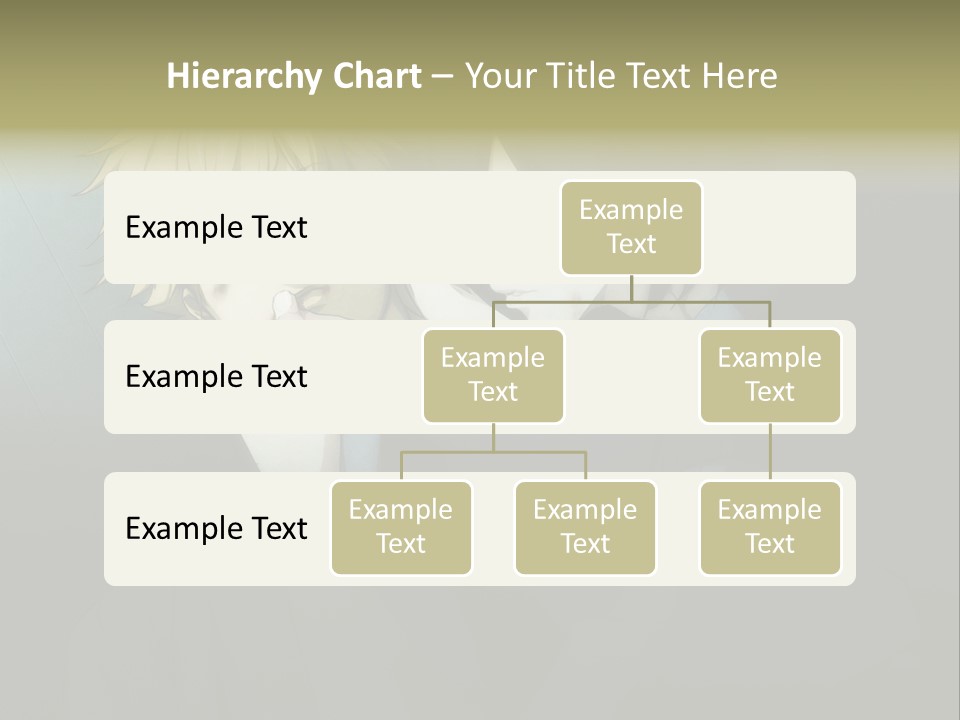Click the "Your Title Text Here" subtitle portion
The width and height of the screenshot is (960, 720).
(621, 76)
